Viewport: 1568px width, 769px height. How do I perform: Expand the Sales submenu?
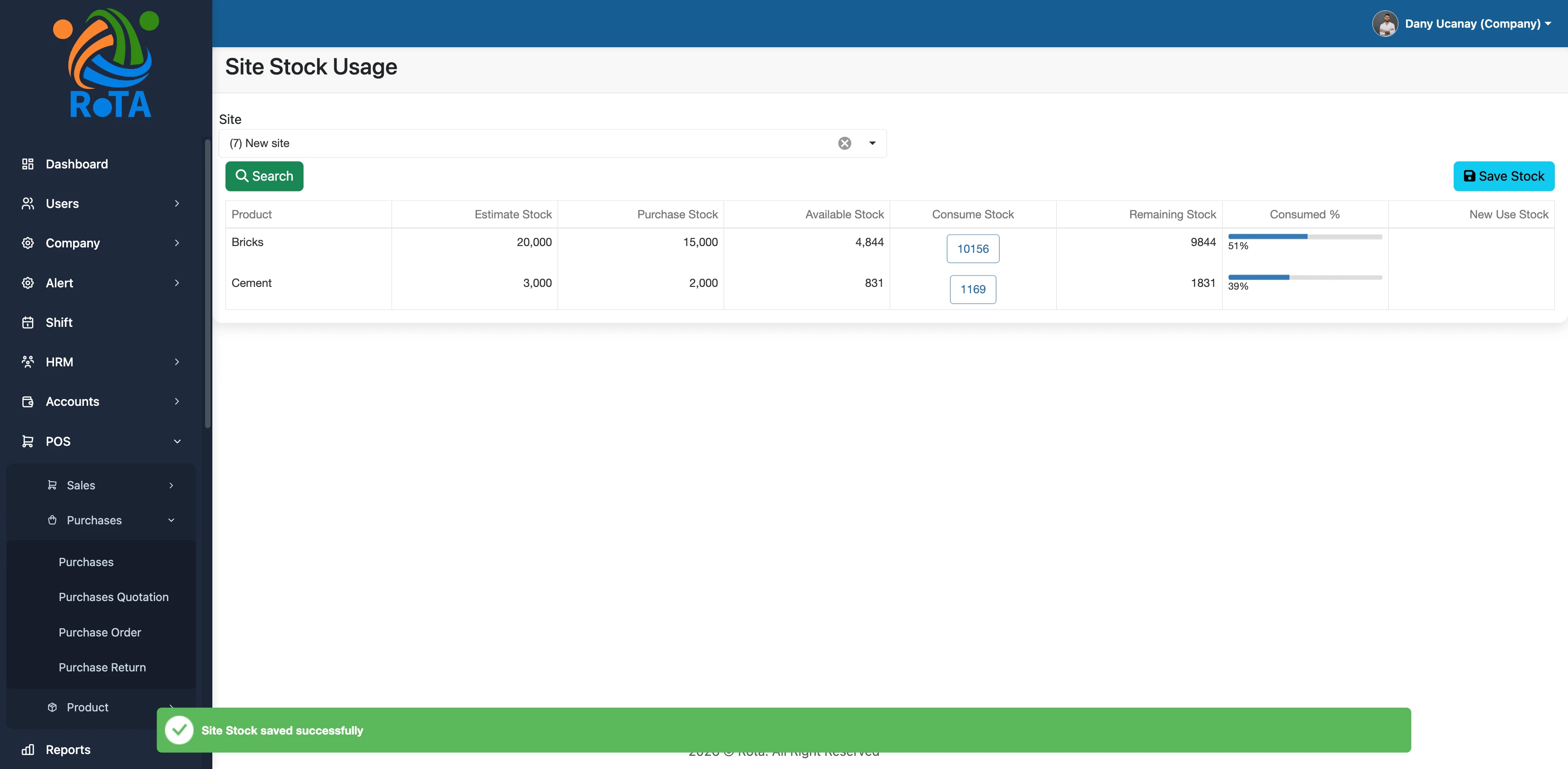[x=171, y=485]
